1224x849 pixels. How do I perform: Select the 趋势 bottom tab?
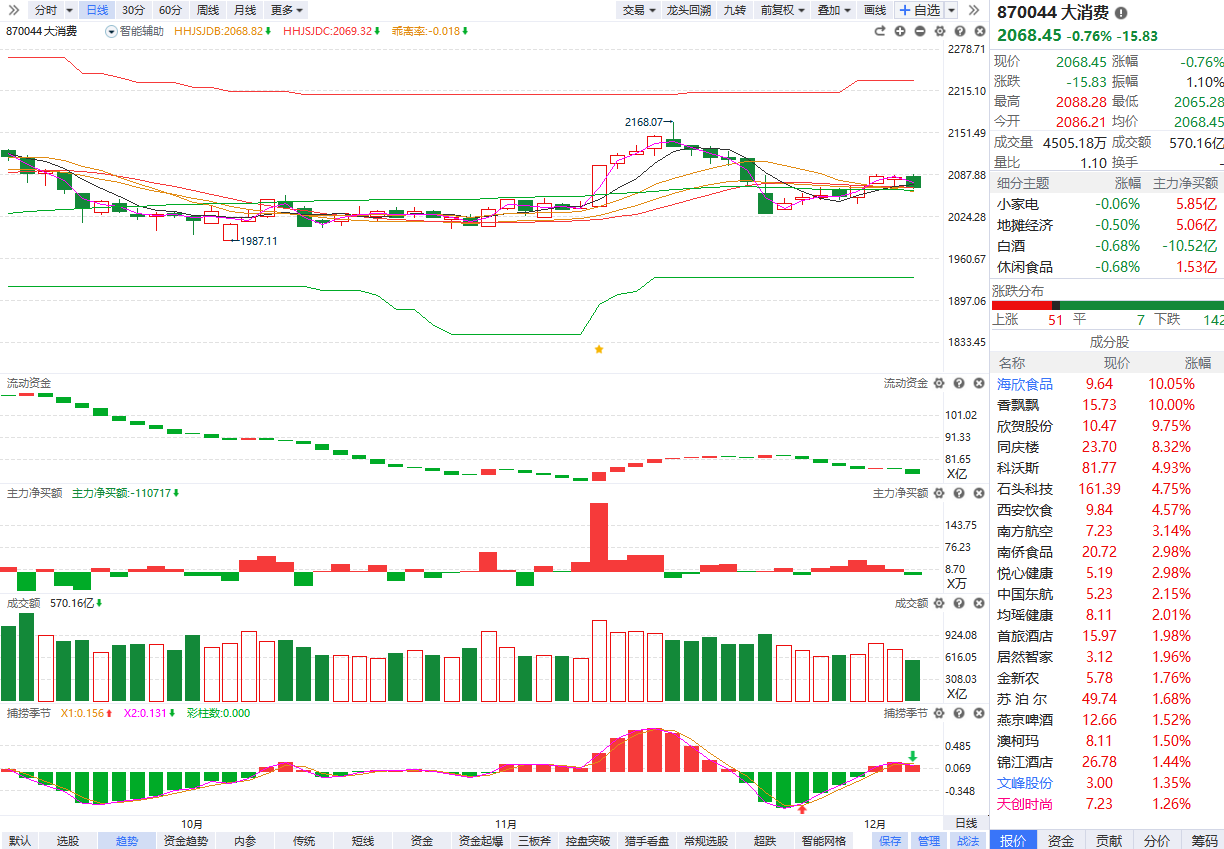click(x=127, y=841)
